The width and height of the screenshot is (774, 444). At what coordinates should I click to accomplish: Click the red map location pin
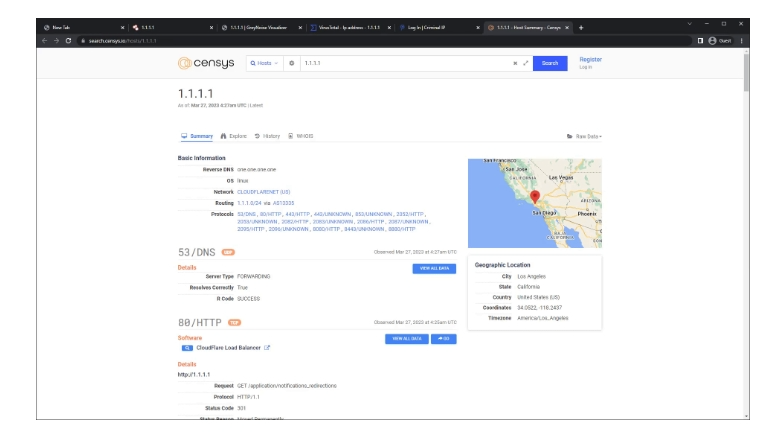535,197
